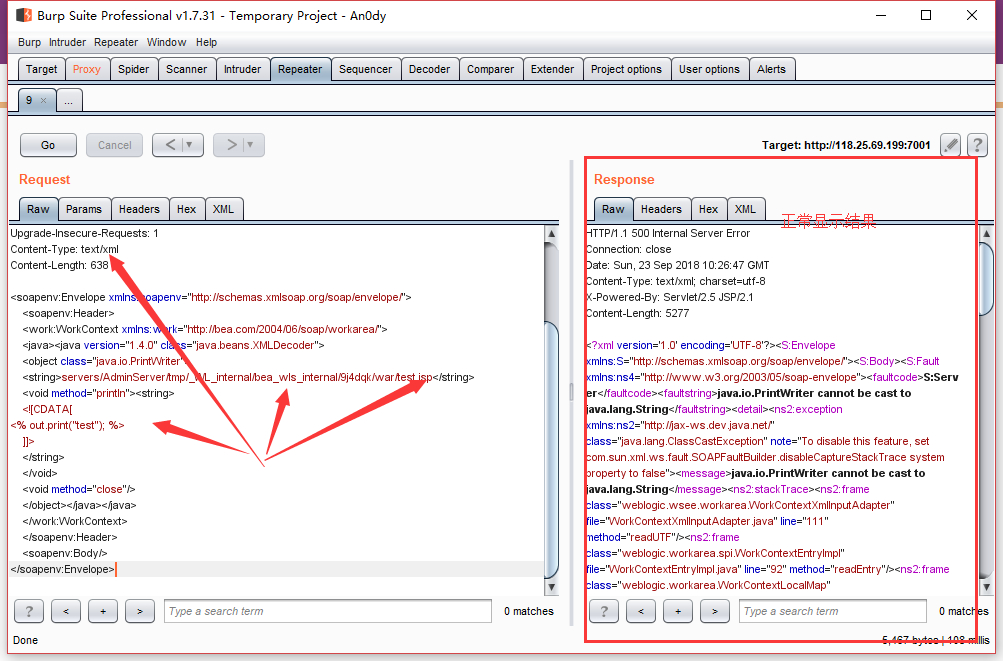
Task: Switch to the Decoder tab
Action: point(429,69)
